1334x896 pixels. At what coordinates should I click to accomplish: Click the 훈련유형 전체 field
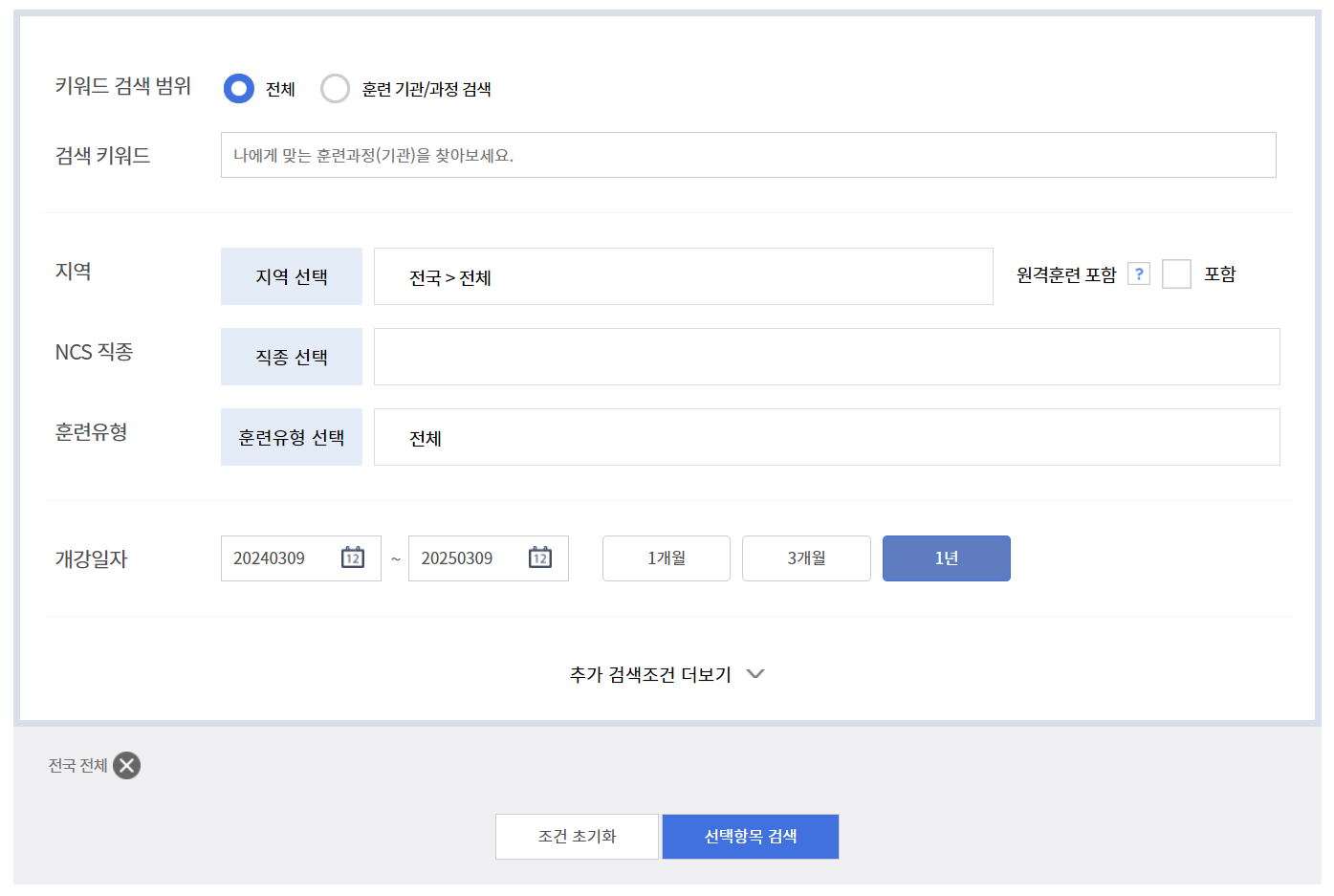826,437
